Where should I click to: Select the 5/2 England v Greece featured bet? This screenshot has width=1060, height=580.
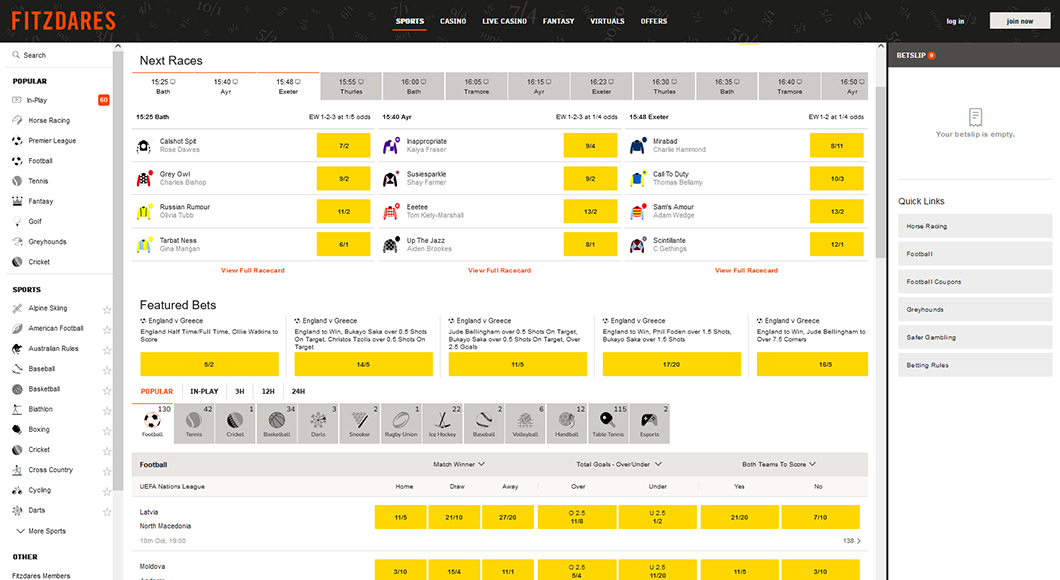point(209,364)
